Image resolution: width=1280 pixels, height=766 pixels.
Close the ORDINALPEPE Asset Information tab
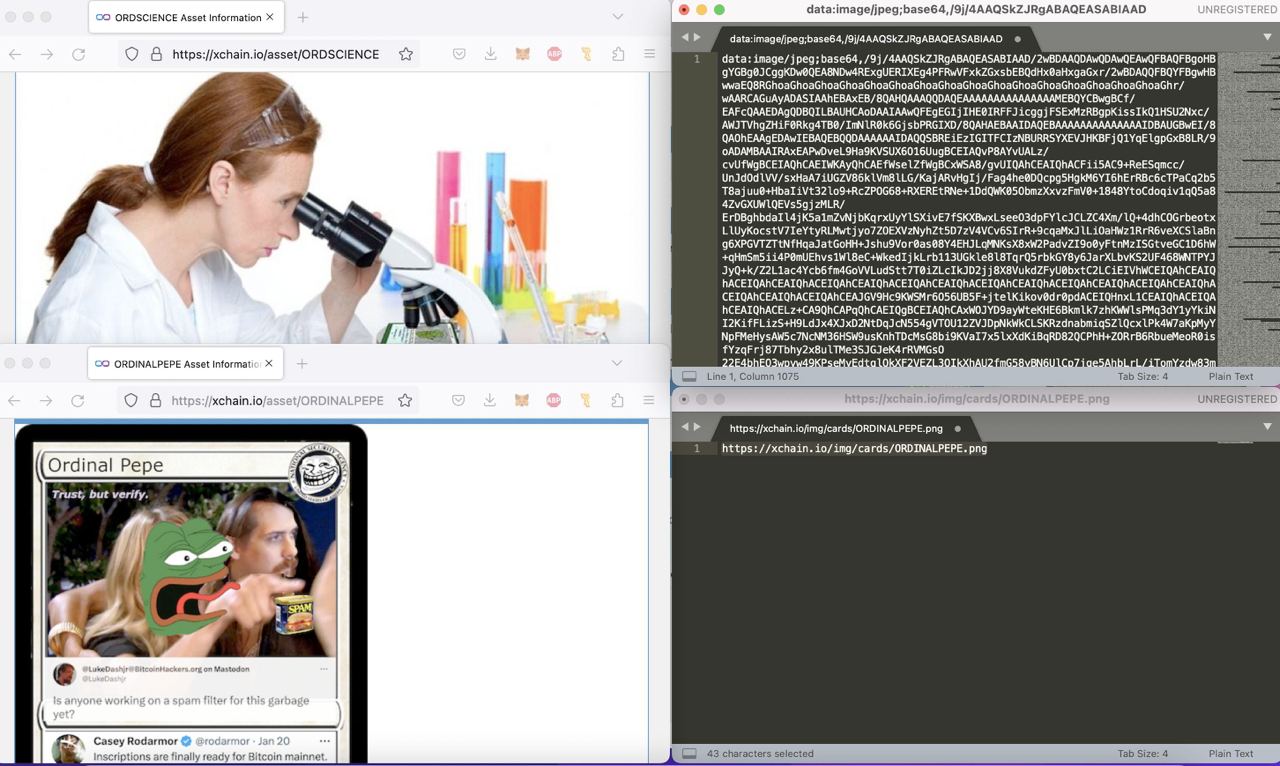(269, 363)
